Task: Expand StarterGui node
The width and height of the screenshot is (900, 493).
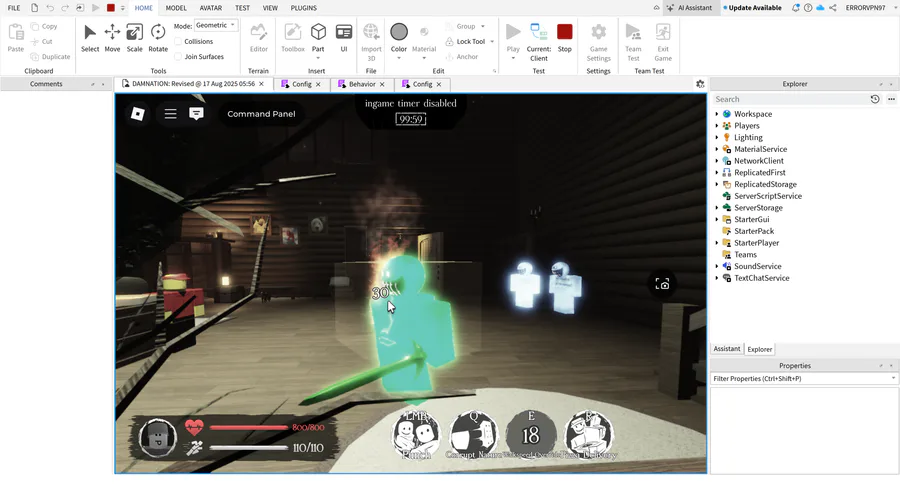Action: [x=716, y=219]
